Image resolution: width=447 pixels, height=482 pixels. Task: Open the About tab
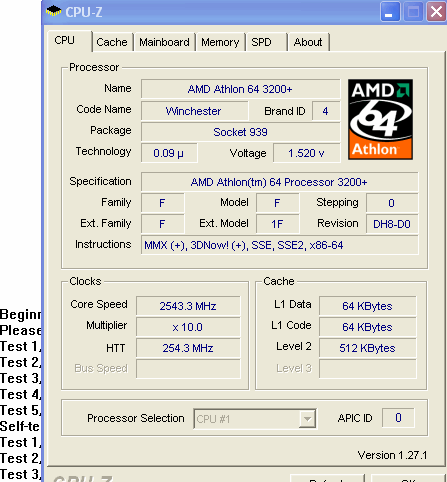308,42
